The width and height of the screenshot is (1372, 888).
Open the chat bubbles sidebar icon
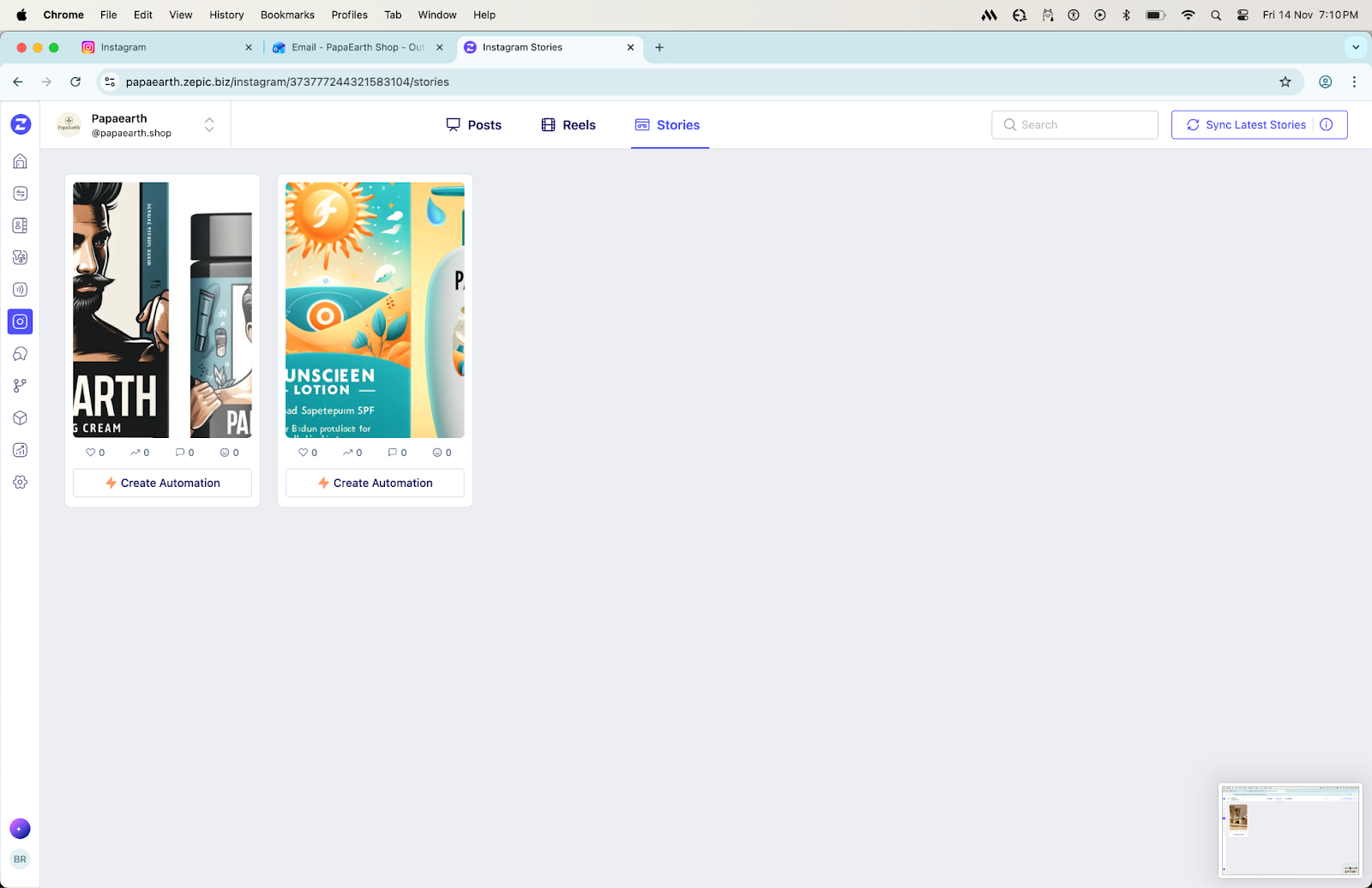point(21,354)
